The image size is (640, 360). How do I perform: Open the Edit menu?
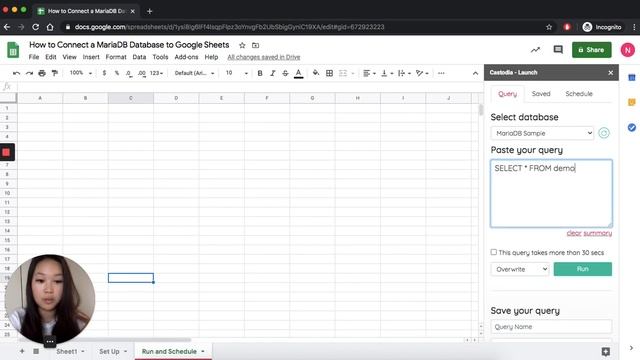pyautogui.click(x=51, y=57)
